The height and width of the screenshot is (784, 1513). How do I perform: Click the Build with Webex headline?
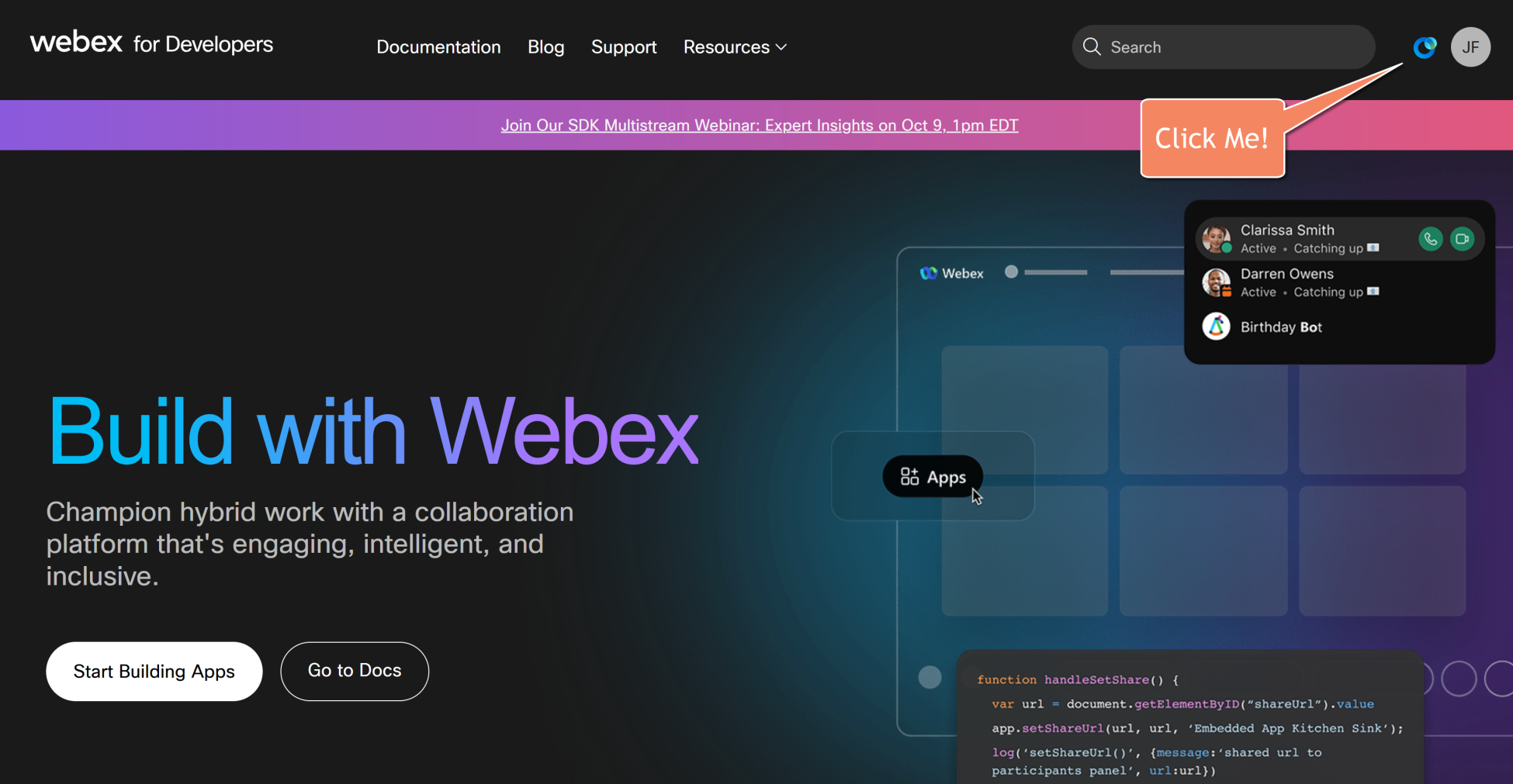[x=373, y=431]
